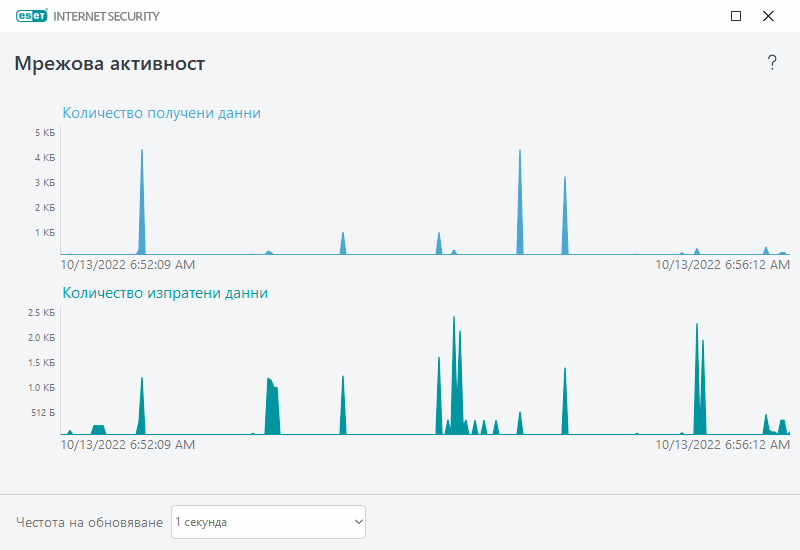Image resolution: width=800 pixels, height=550 pixels.
Task: Click the 'Количество изпратени данни' chart title
Action: [x=165, y=293]
